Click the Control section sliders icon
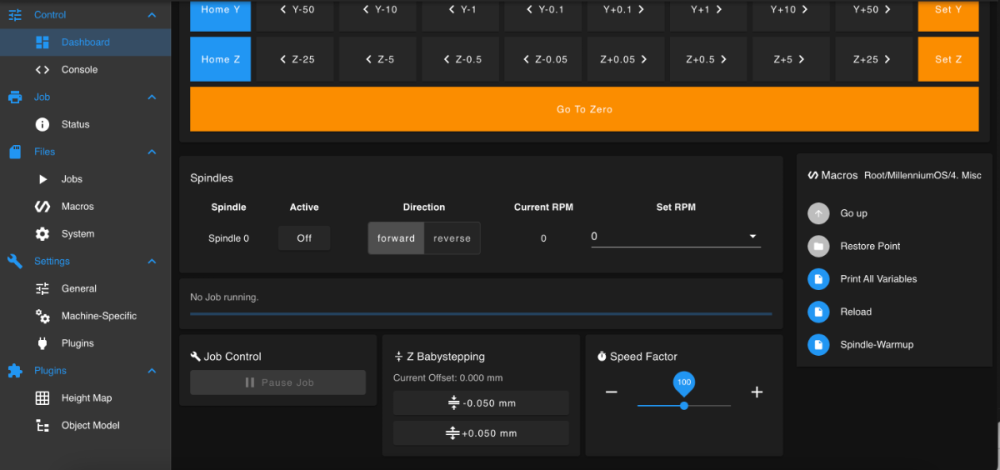1000x470 pixels. click(x=15, y=15)
